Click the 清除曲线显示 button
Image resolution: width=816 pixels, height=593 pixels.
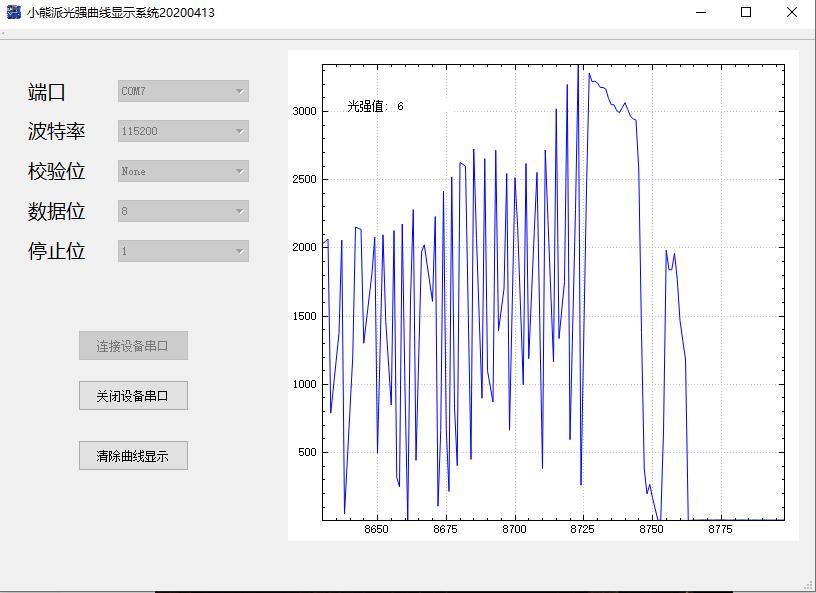pos(133,456)
